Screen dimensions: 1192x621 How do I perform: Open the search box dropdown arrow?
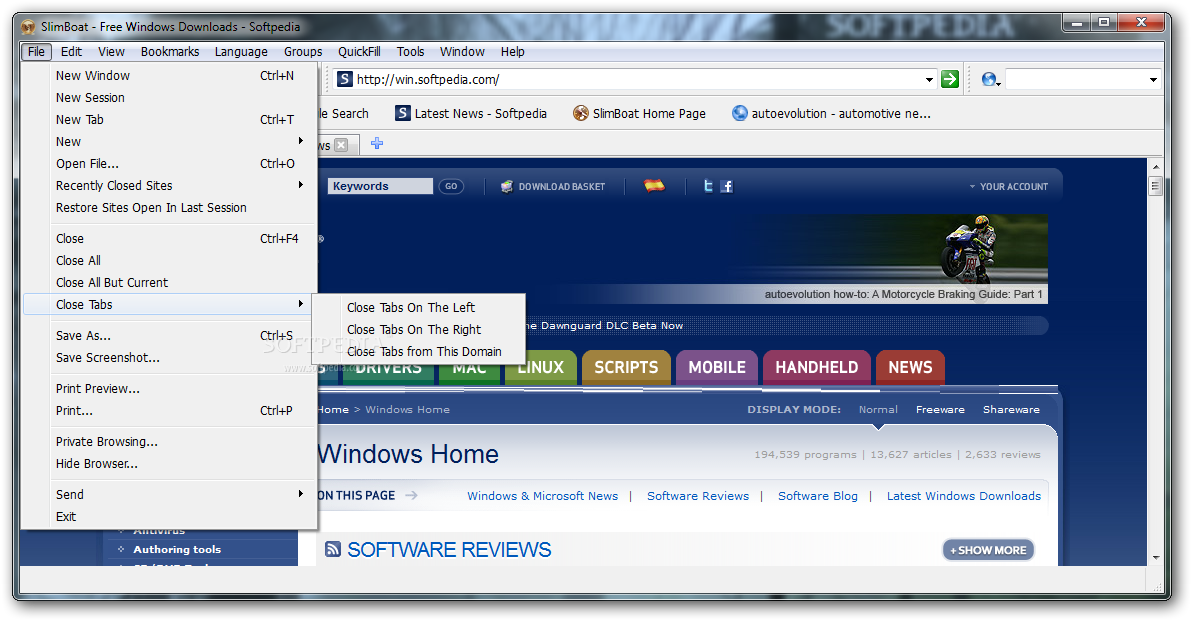(1152, 80)
